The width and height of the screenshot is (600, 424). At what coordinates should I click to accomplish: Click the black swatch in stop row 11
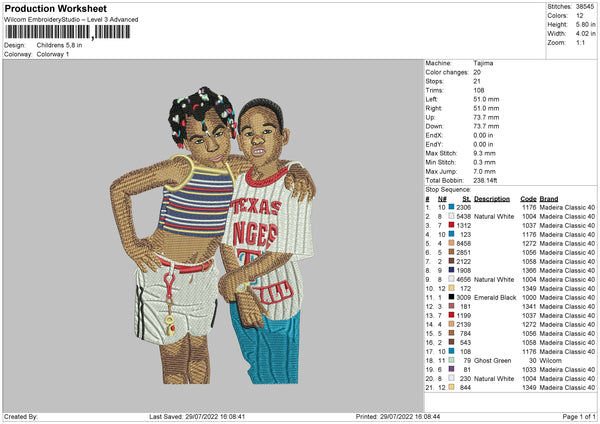click(452, 297)
